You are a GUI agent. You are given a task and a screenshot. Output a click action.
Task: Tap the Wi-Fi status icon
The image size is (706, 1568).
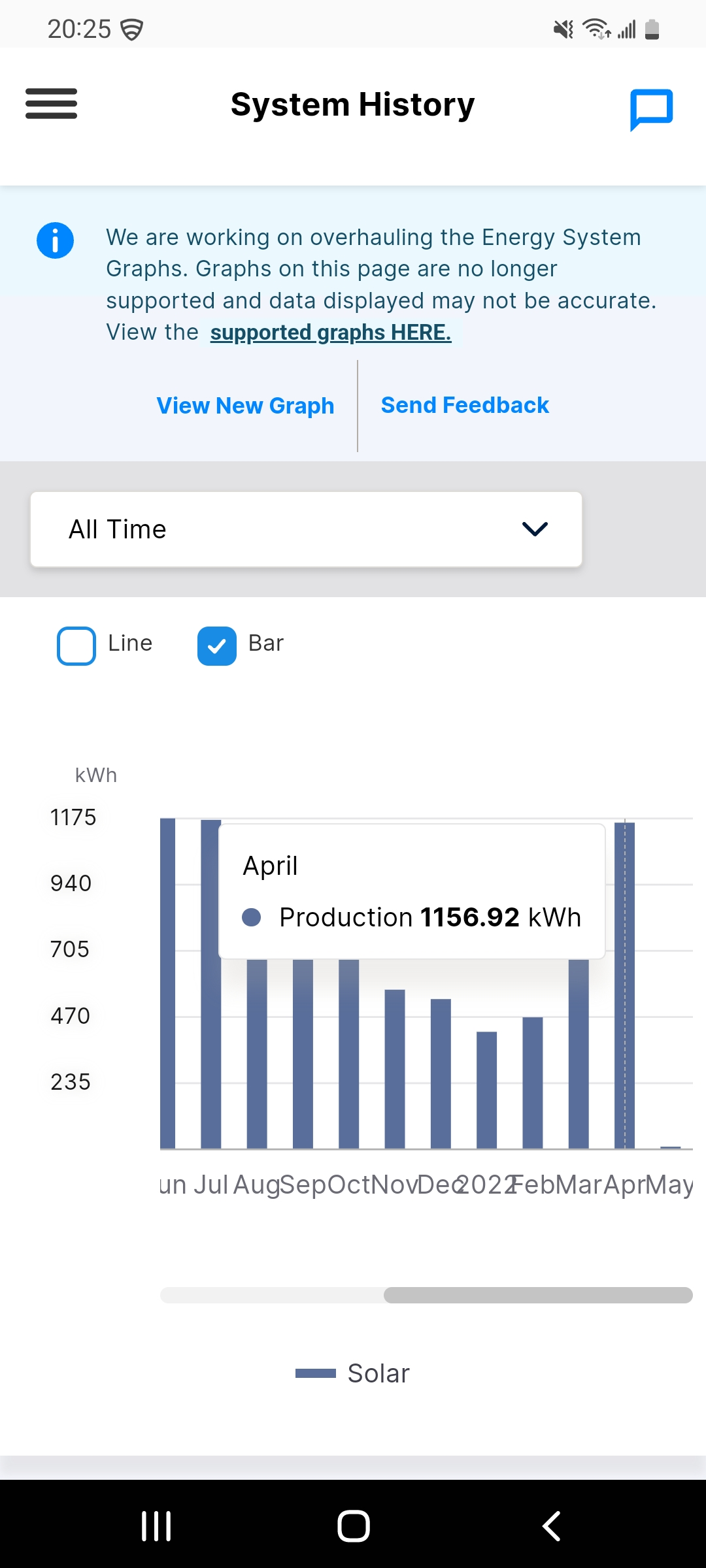(596, 29)
